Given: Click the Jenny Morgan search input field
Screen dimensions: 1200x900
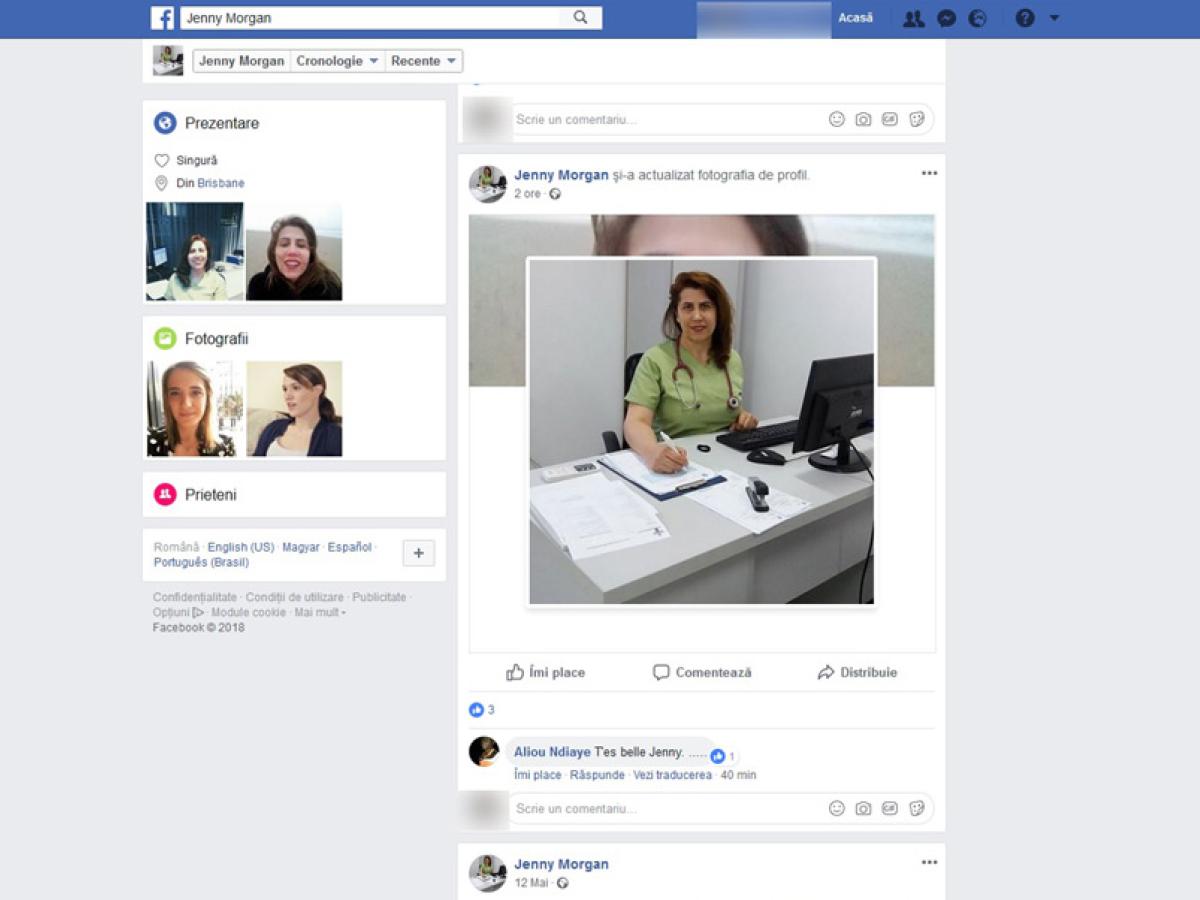Looking at the screenshot, I should coord(370,18).
